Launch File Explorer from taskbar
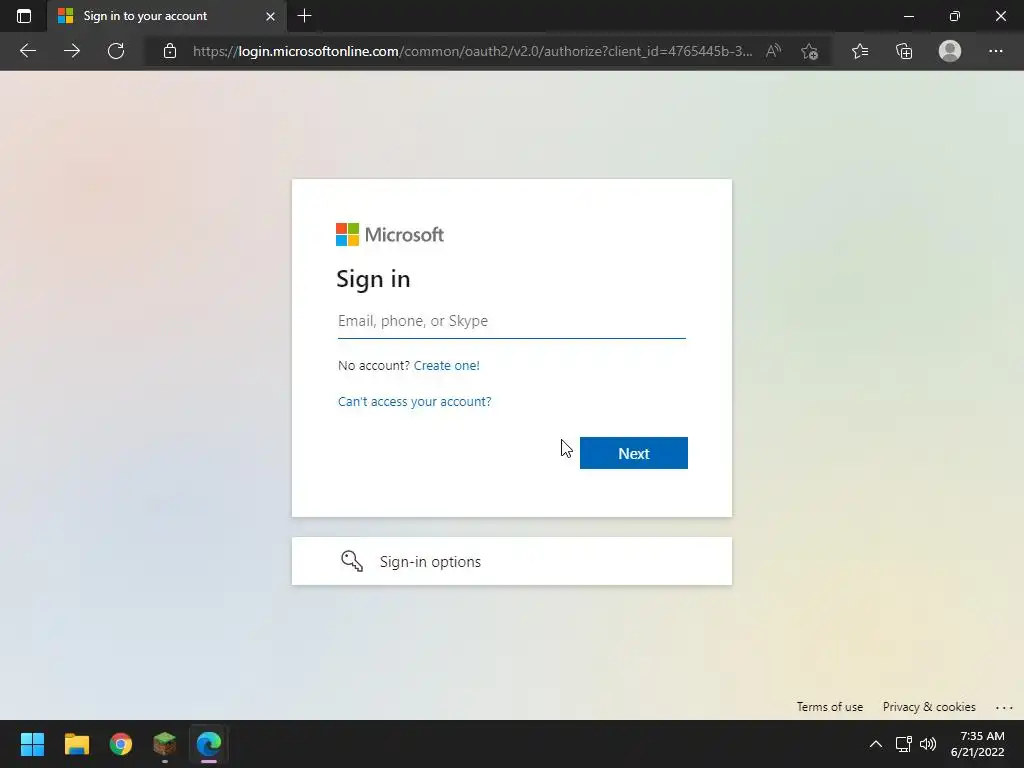Image resolution: width=1024 pixels, height=768 pixels. 76,744
